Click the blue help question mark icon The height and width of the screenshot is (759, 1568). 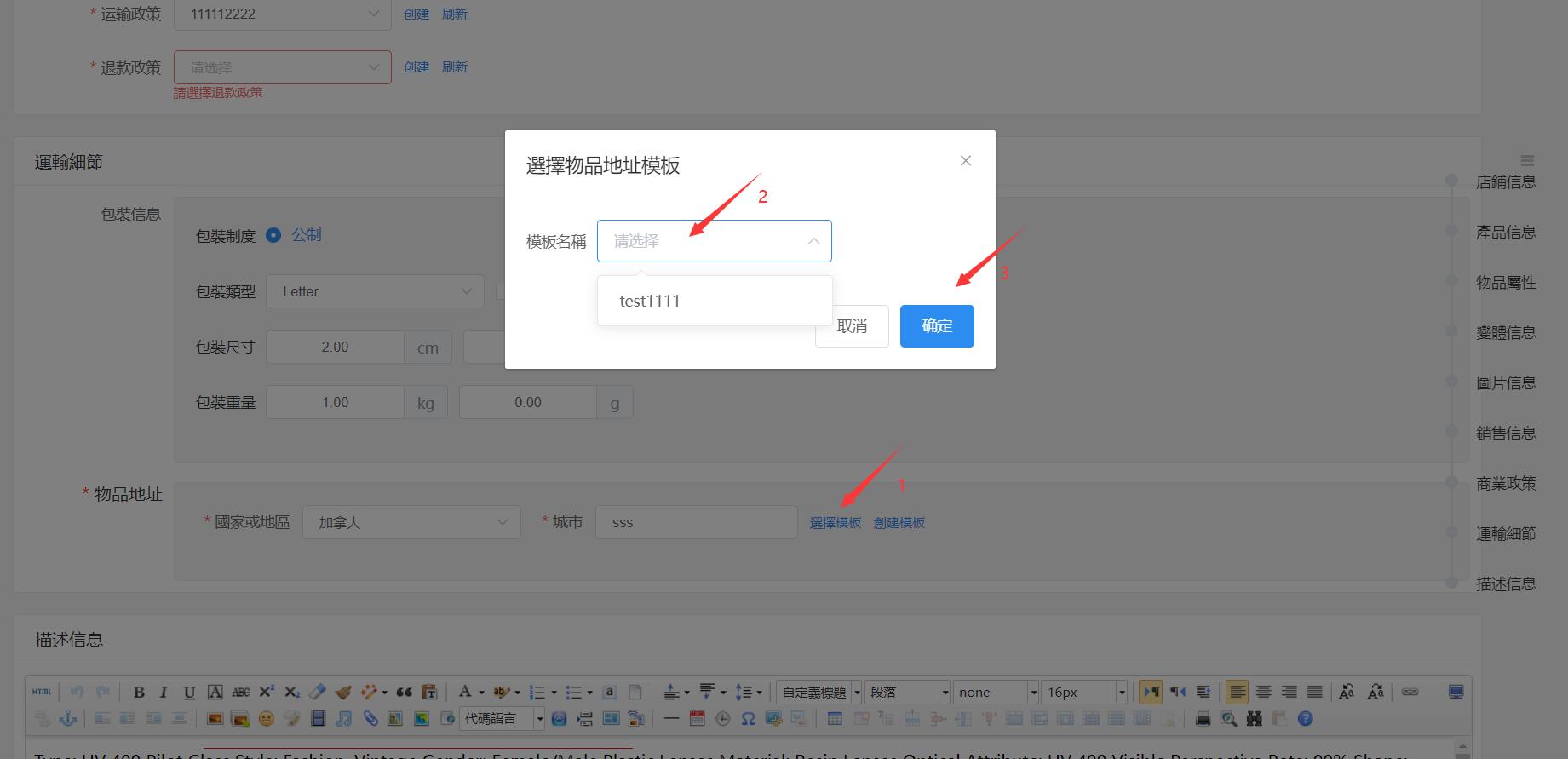(1305, 719)
